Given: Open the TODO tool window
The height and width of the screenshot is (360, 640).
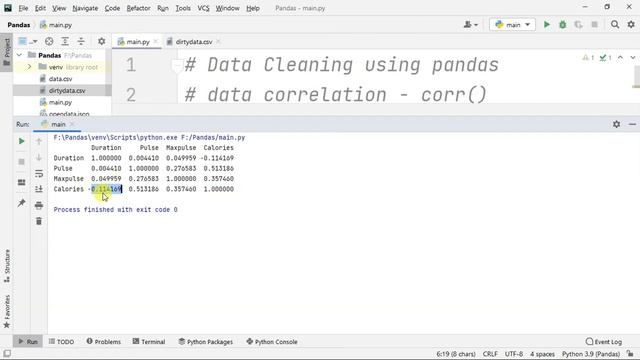Looking at the screenshot, I should (61, 342).
